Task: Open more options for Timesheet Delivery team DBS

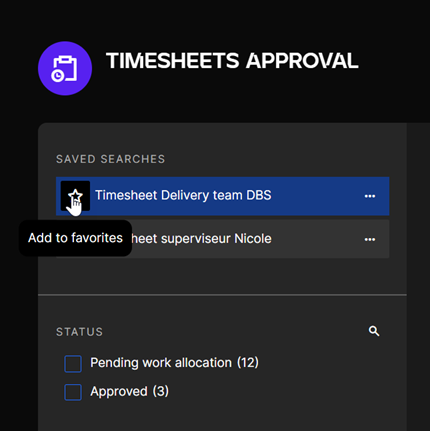Action: pos(370,196)
